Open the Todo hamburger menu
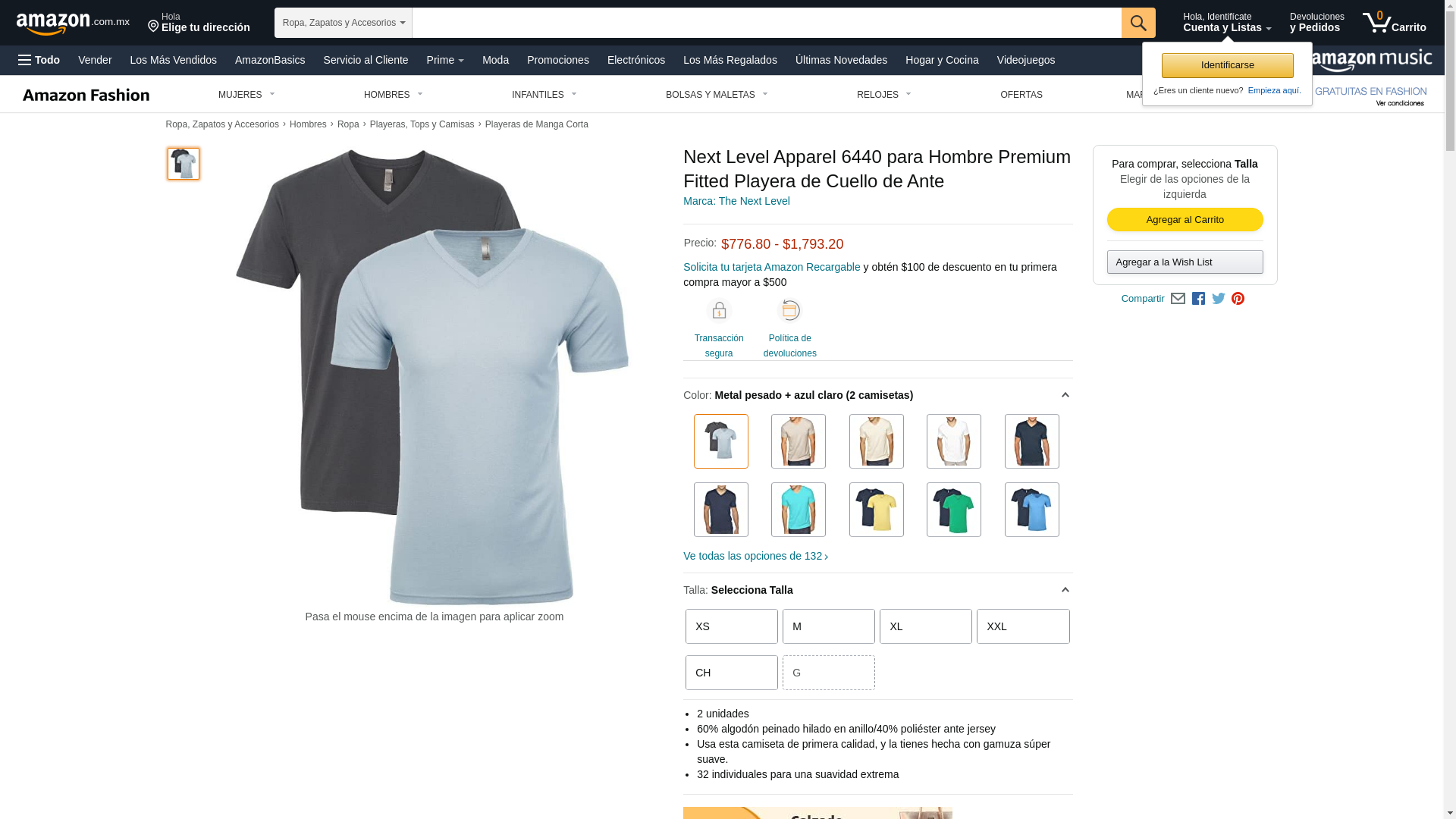Screen dimensions: 1456x819 tap(39, 60)
